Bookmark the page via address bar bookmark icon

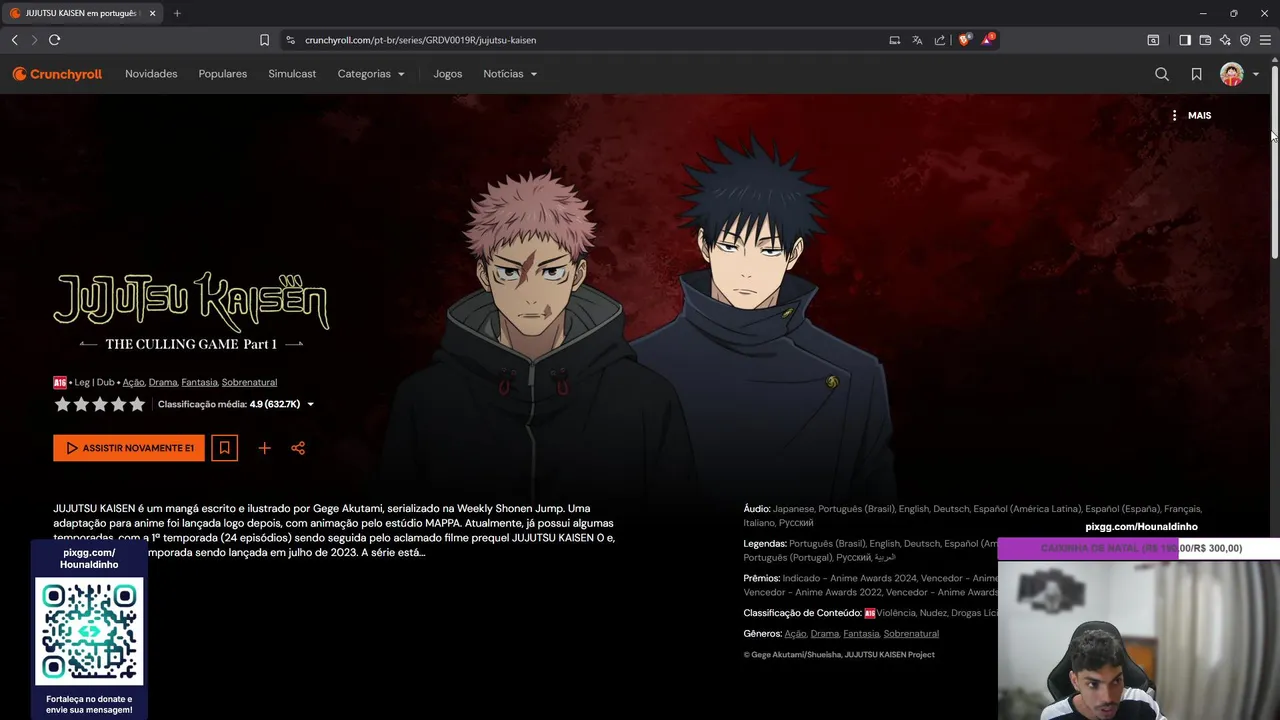[x=264, y=40]
